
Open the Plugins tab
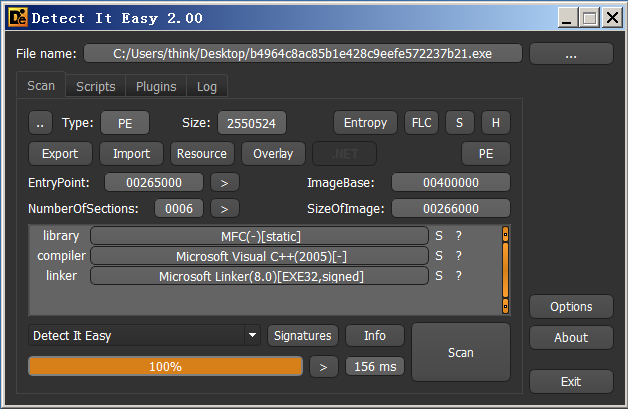coord(156,86)
